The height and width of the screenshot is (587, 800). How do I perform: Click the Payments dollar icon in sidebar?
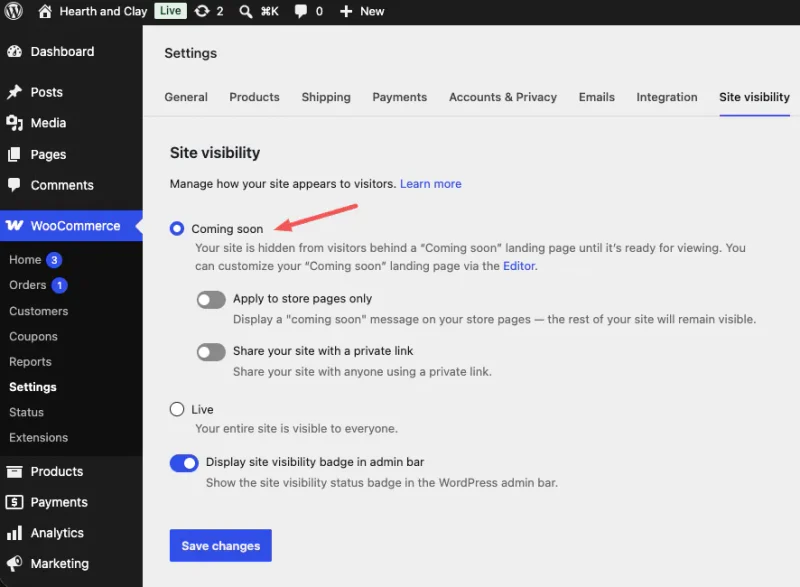pos(14,502)
